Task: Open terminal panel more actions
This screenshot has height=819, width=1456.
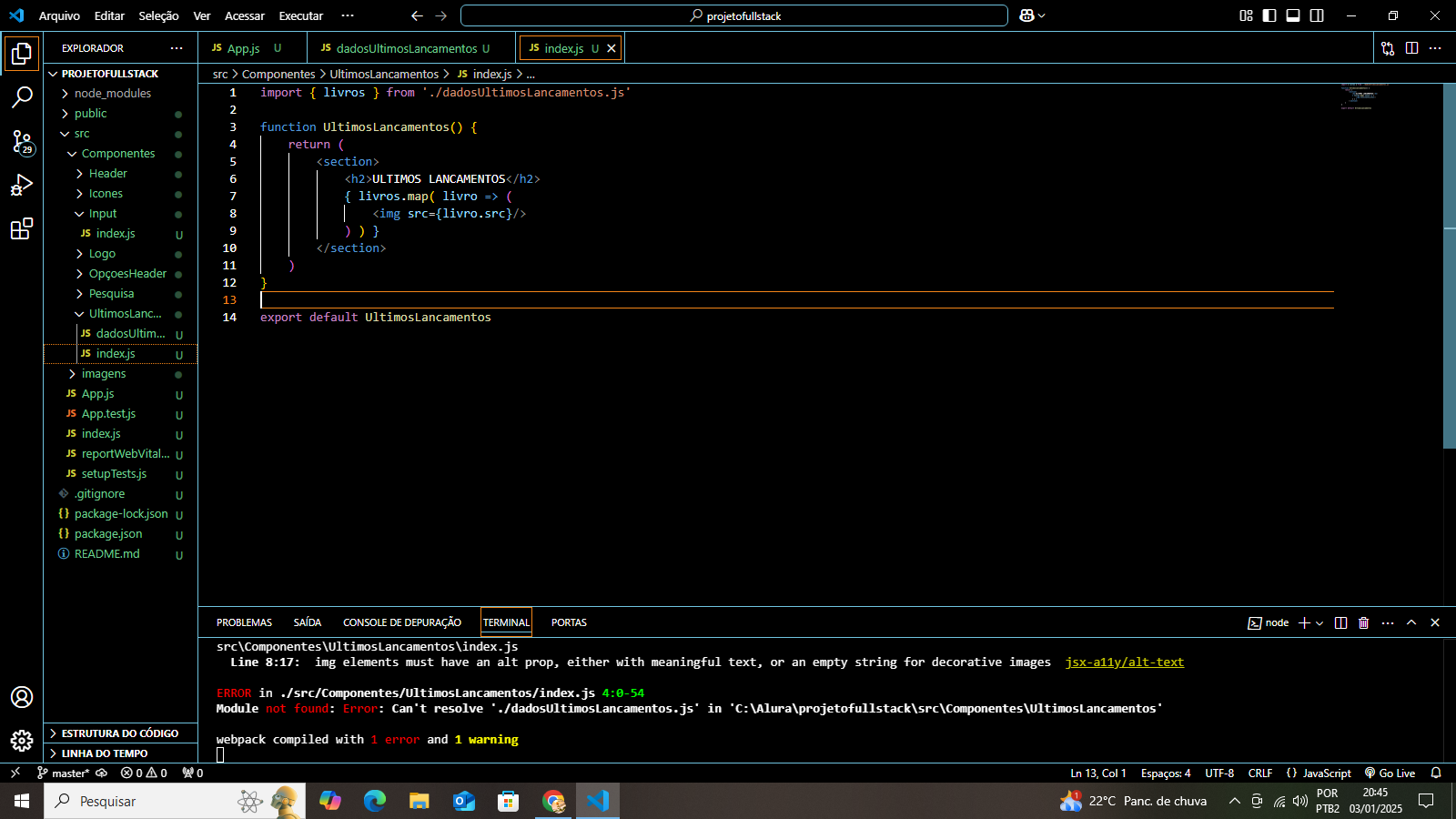Action: tap(1388, 622)
